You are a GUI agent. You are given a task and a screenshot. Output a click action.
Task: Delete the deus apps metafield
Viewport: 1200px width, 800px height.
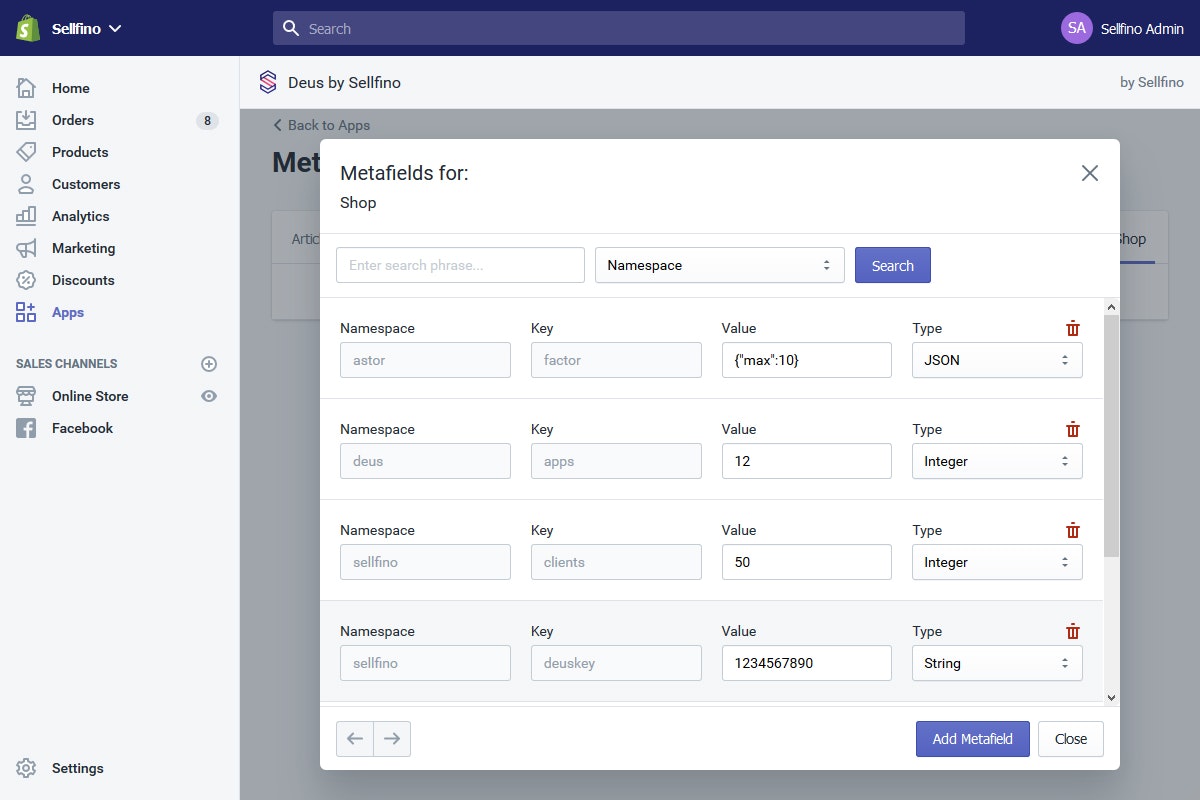1073,429
